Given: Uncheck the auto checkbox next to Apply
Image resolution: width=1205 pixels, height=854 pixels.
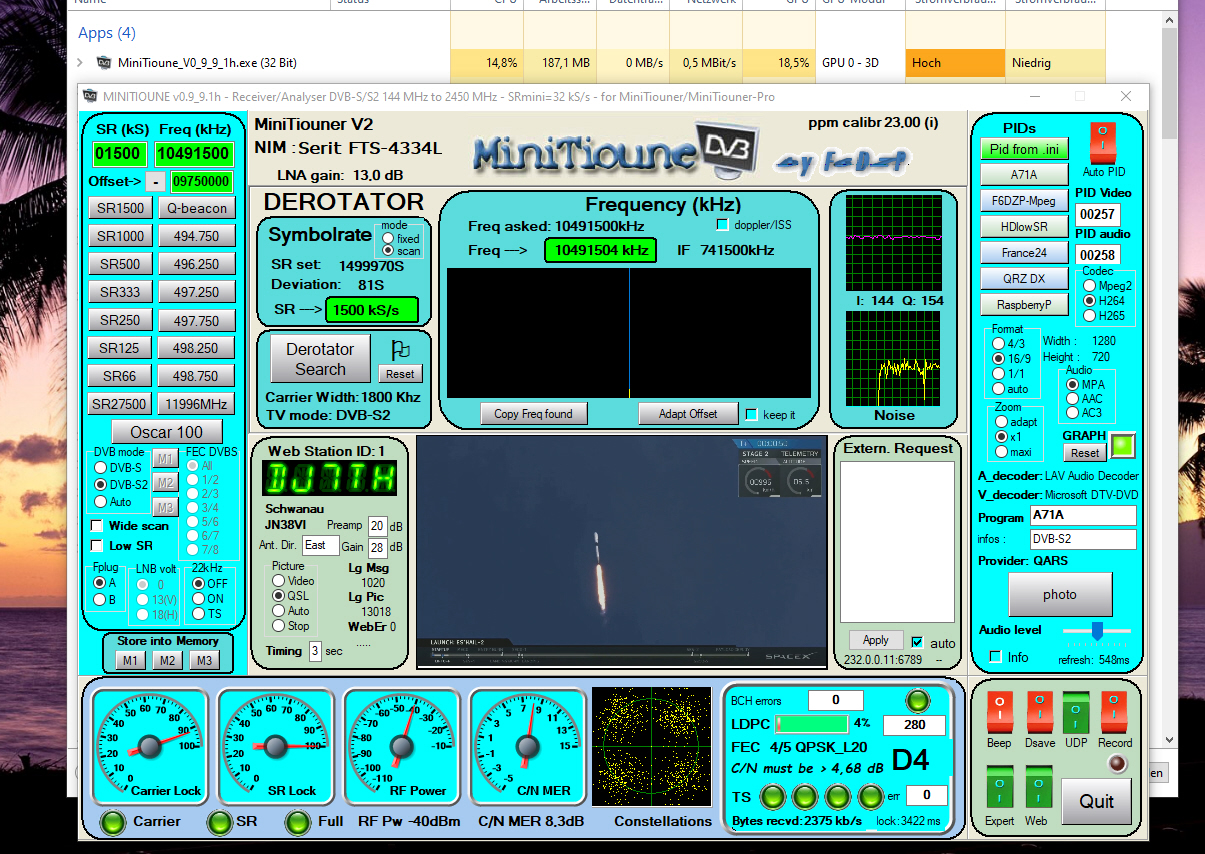Looking at the screenshot, I should click(917, 642).
